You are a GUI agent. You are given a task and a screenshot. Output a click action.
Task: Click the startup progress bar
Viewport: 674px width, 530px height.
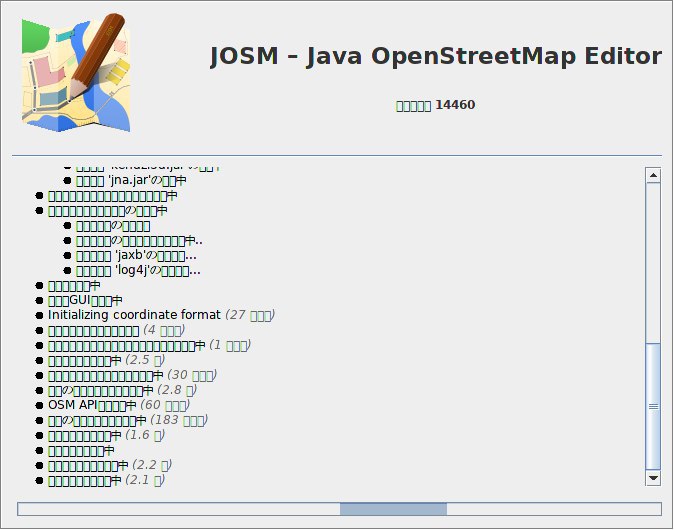[x=339, y=509]
